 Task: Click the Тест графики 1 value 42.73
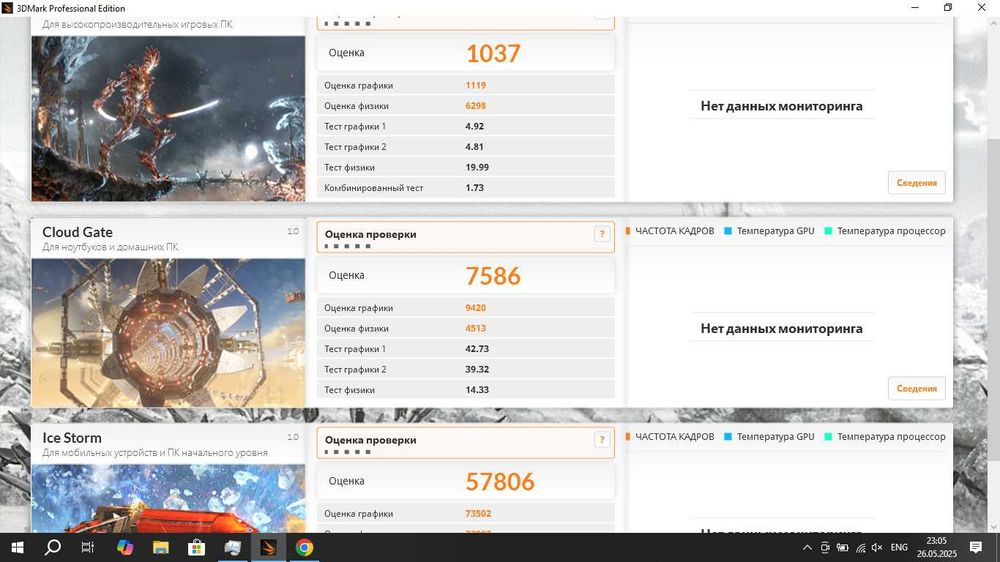pos(477,349)
